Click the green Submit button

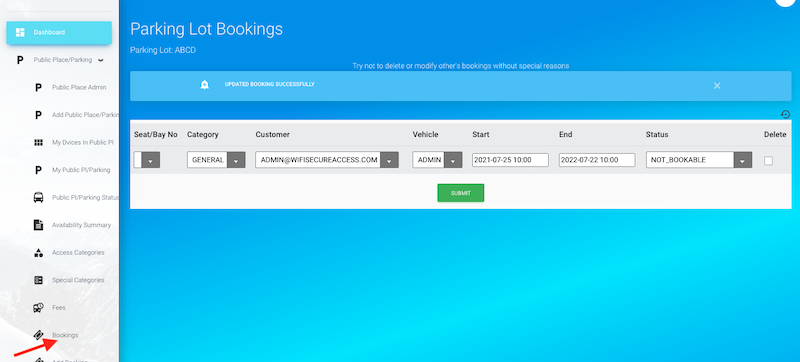click(x=461, y=193)
